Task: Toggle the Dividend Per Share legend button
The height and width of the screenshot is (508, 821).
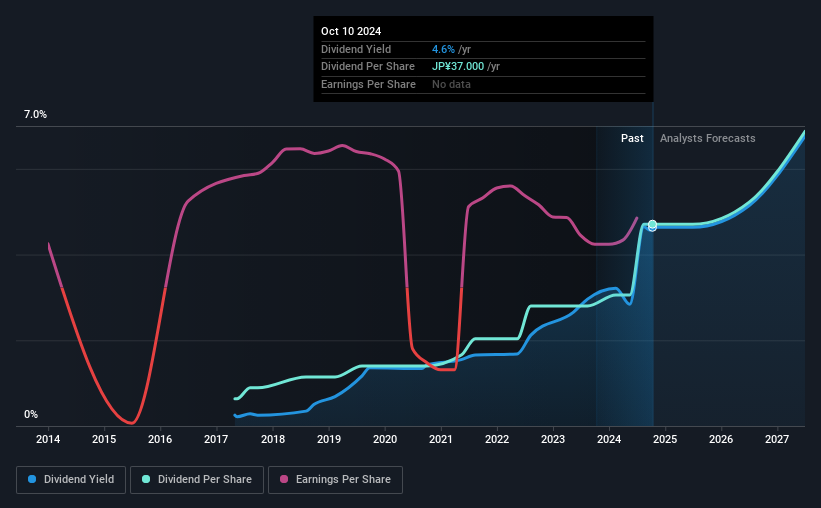Action: point(197,480)
